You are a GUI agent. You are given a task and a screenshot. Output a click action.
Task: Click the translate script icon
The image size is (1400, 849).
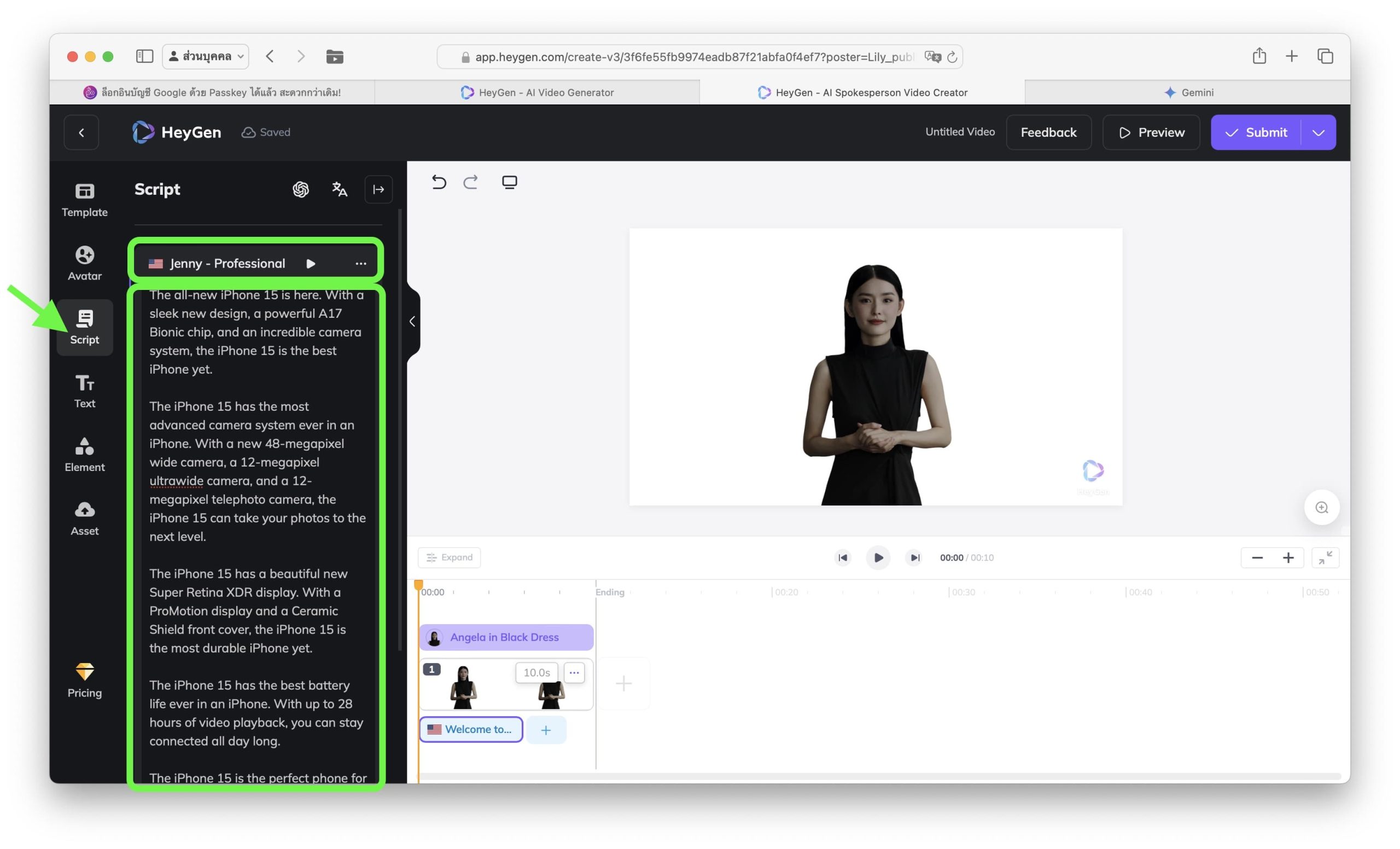(339, 189)
